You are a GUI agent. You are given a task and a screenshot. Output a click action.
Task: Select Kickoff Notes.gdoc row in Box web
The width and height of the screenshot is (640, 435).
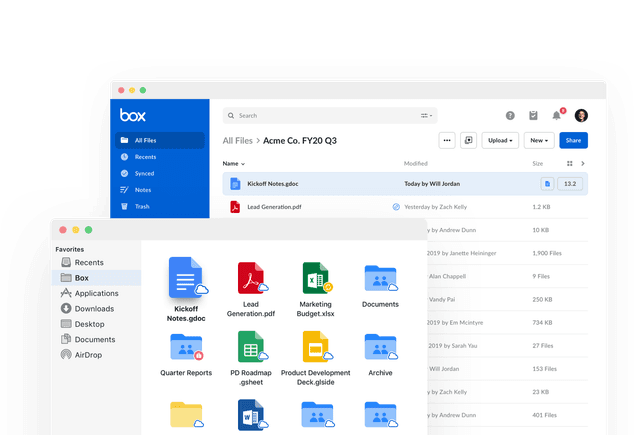click(405, 184)
